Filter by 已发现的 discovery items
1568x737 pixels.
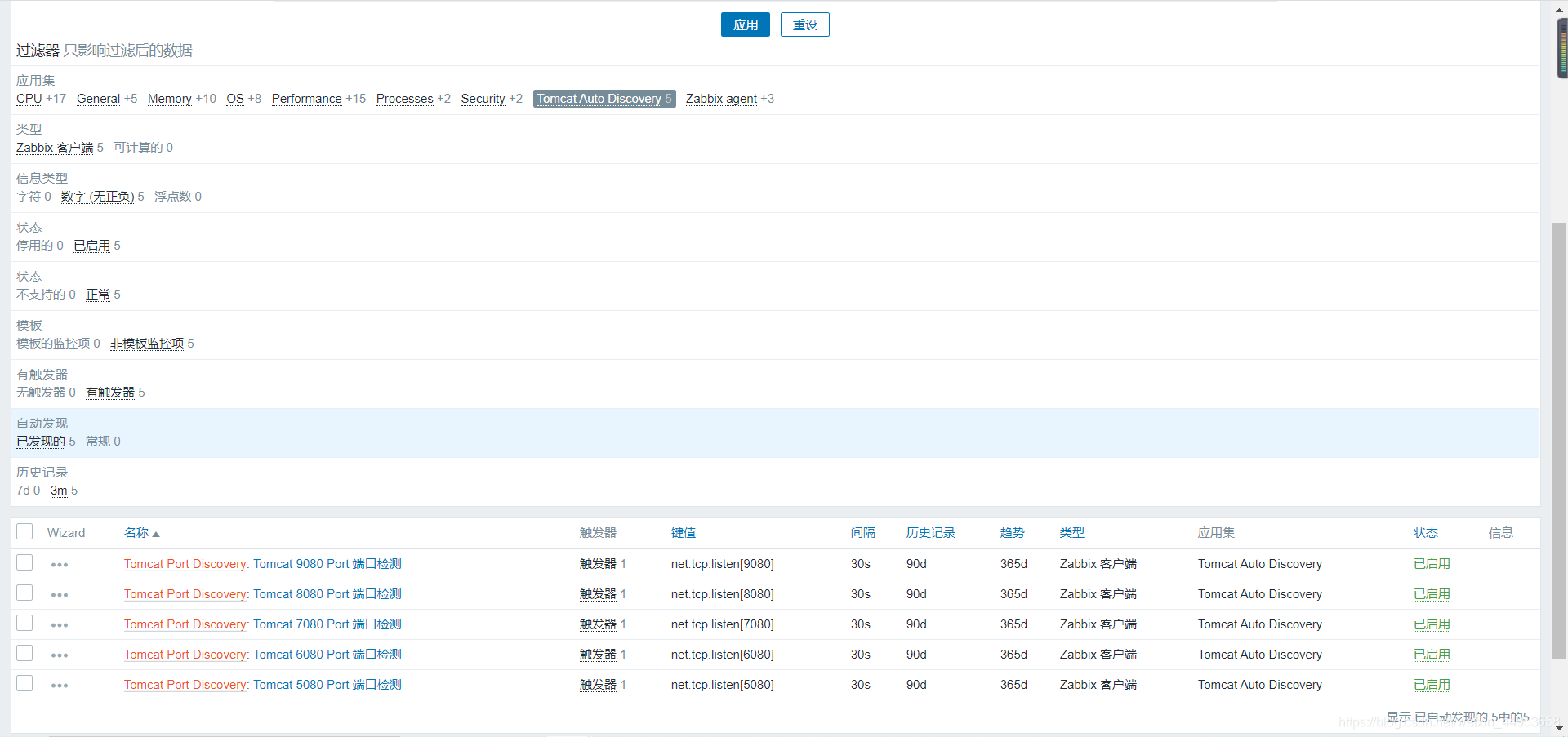pyautogui.click(x=41, y=442)
